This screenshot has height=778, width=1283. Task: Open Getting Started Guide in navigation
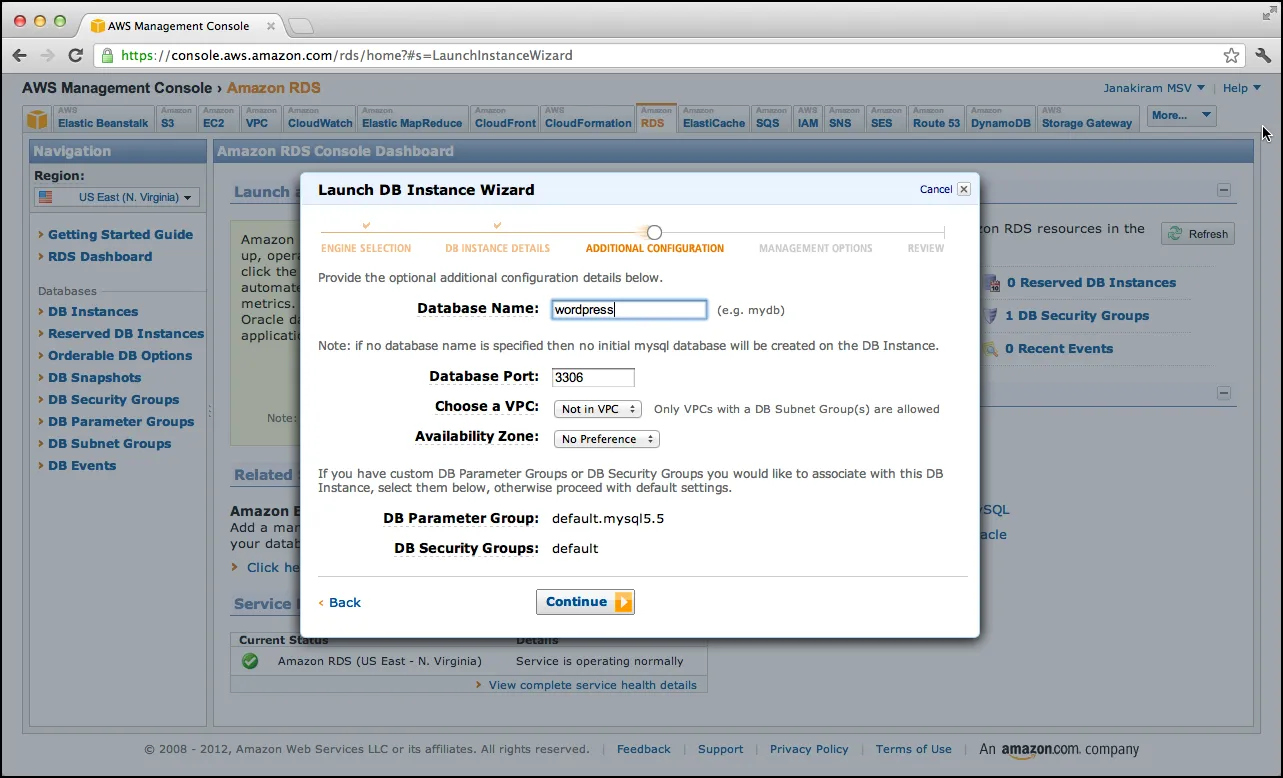point(120,235)
